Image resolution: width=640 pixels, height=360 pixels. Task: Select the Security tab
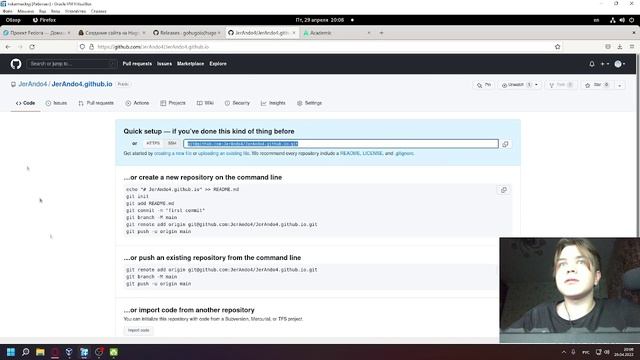point(237,103)
